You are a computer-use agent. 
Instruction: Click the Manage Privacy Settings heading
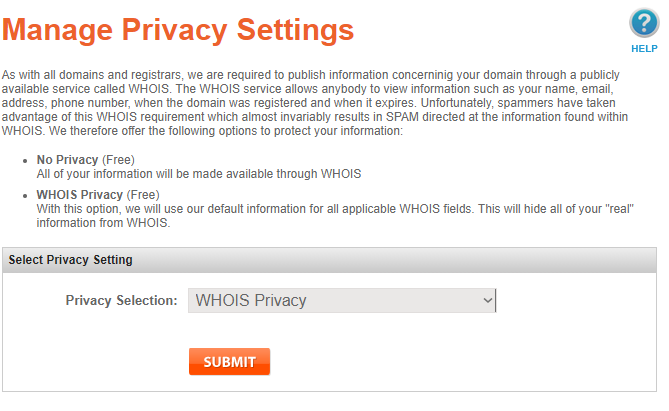(x=178, y=29)
